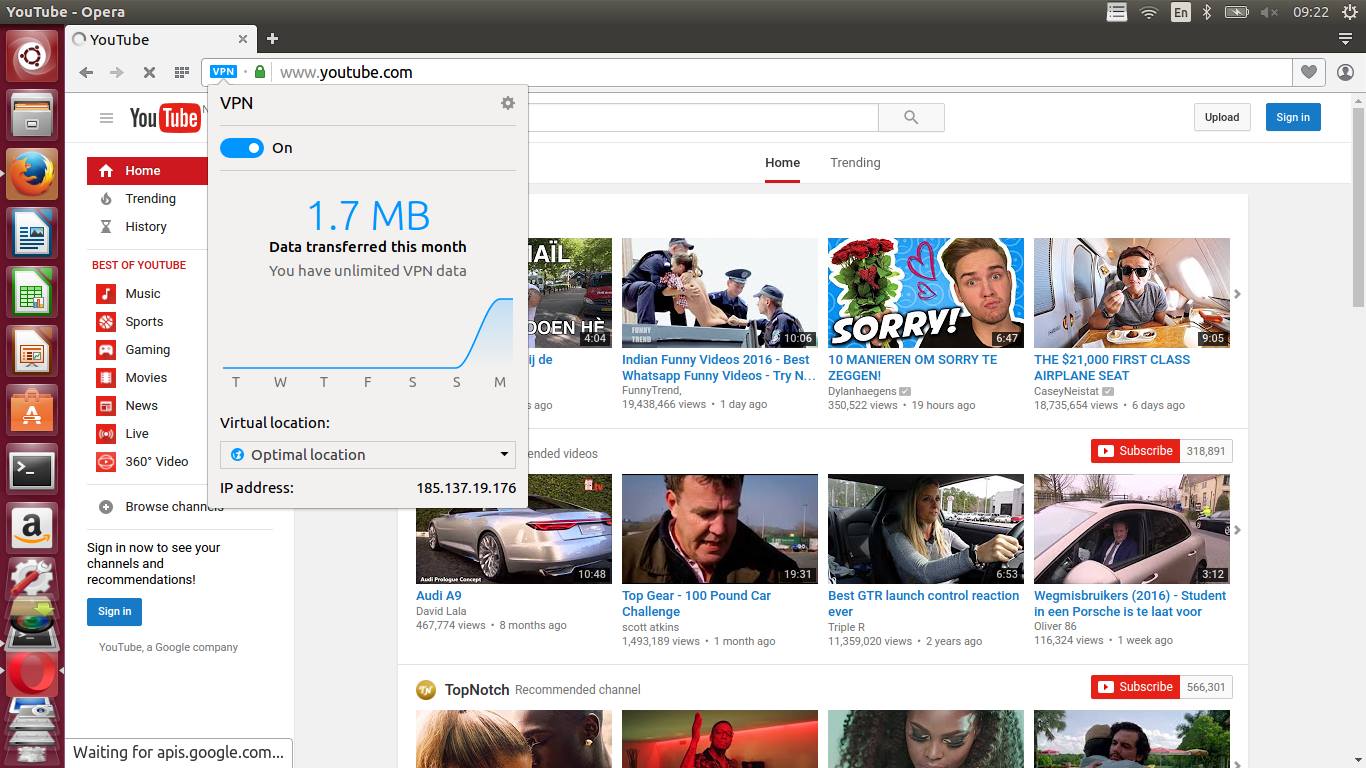
Task: Go forward with the browser forward arrow
Action: [x=117, y=72]
